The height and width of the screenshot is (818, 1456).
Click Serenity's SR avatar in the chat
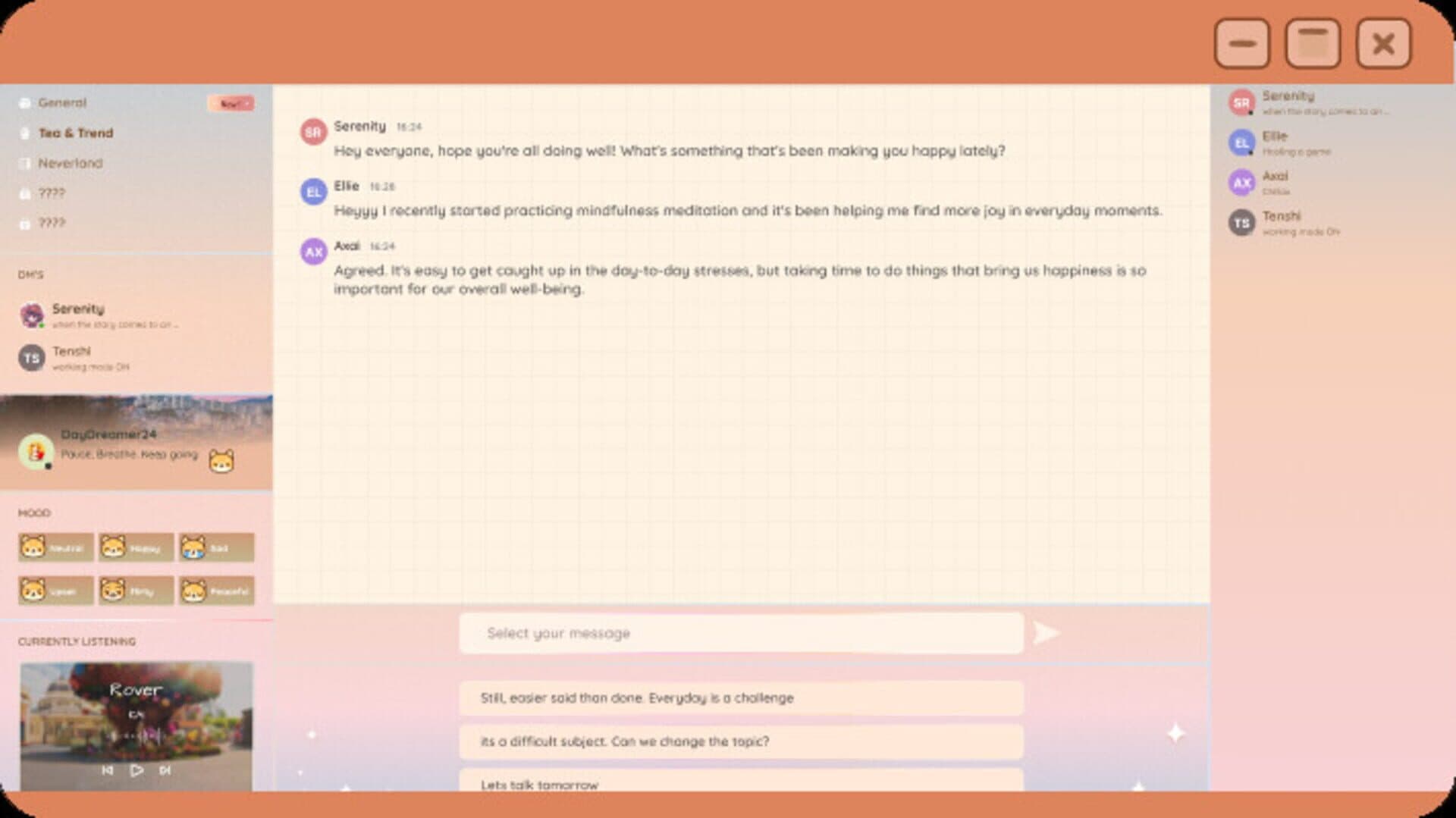(x=313, y=132)
